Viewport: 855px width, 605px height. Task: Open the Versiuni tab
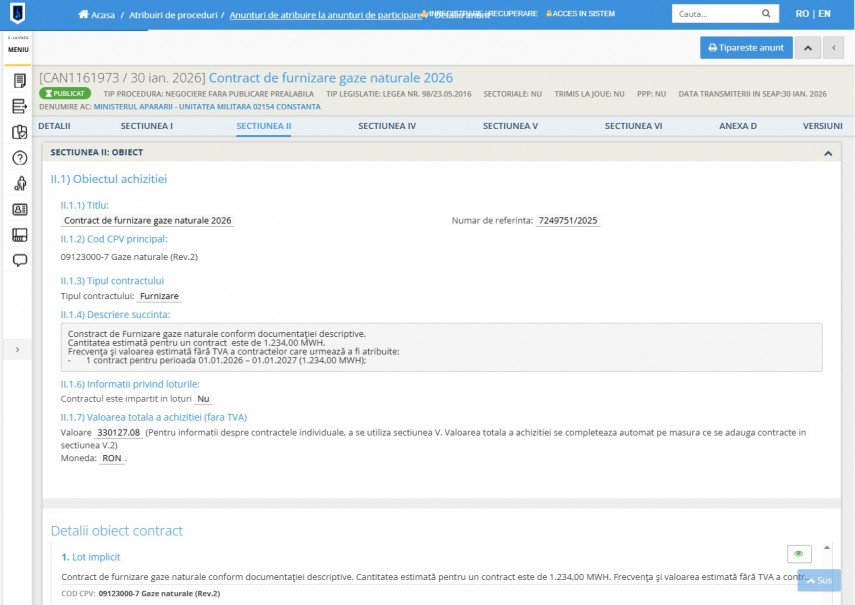pyautogui.click(x=822, y=127)
